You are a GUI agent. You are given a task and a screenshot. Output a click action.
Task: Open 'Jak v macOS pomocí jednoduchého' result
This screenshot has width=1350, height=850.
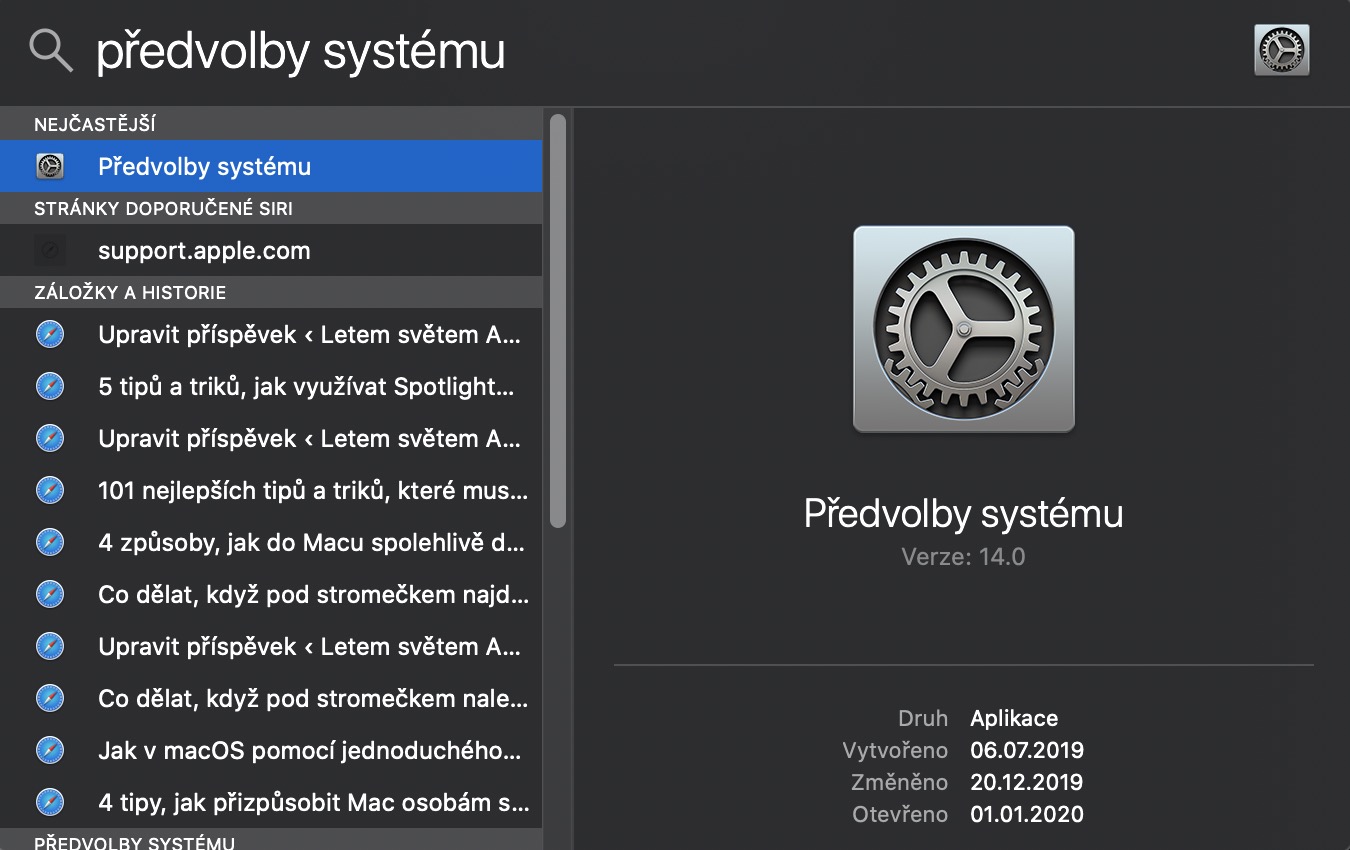coord(309,751)
